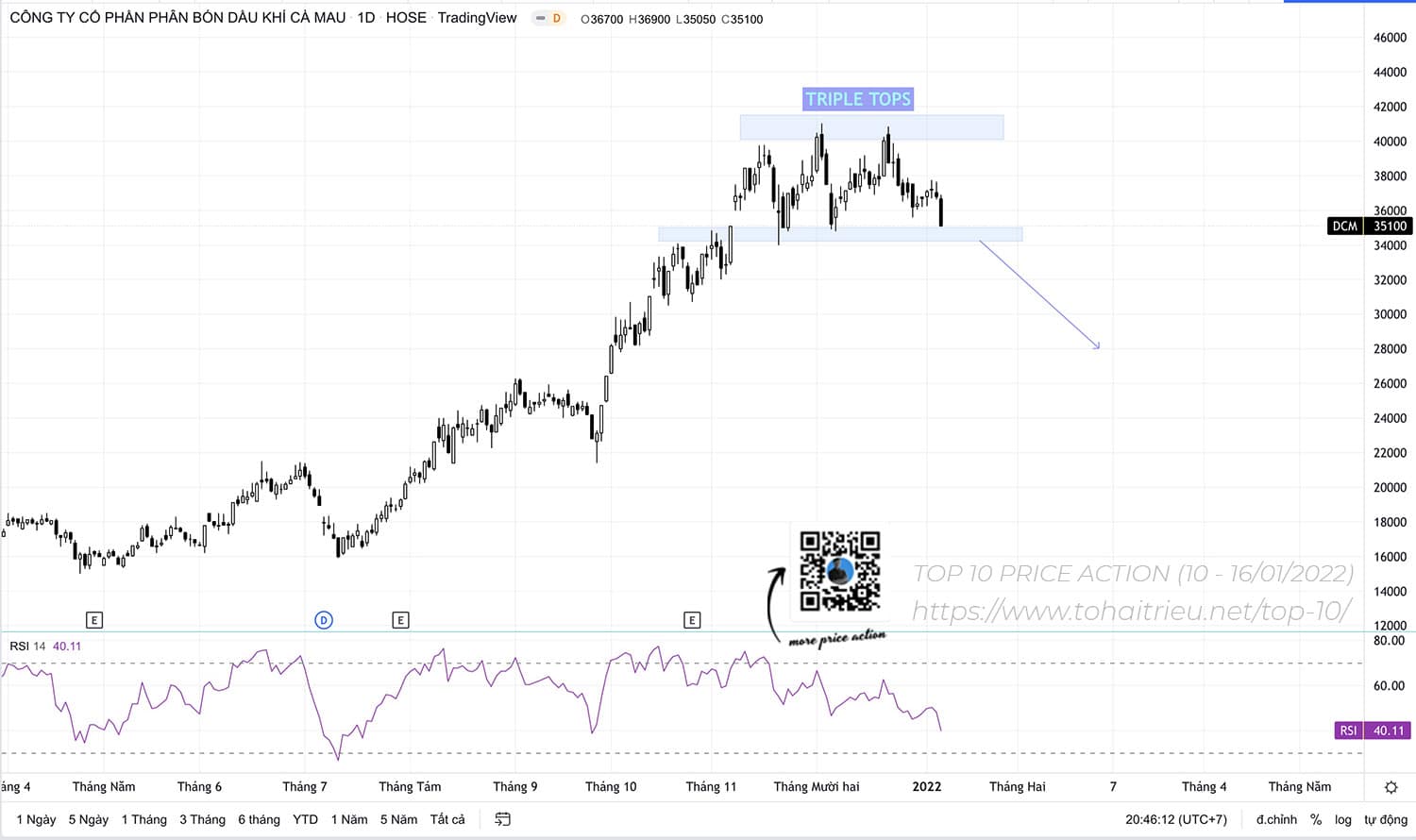Viewport: 1416px width, 840px height.
Task: Open chart settings gear icon
Action: click(x=1391, y=787)
